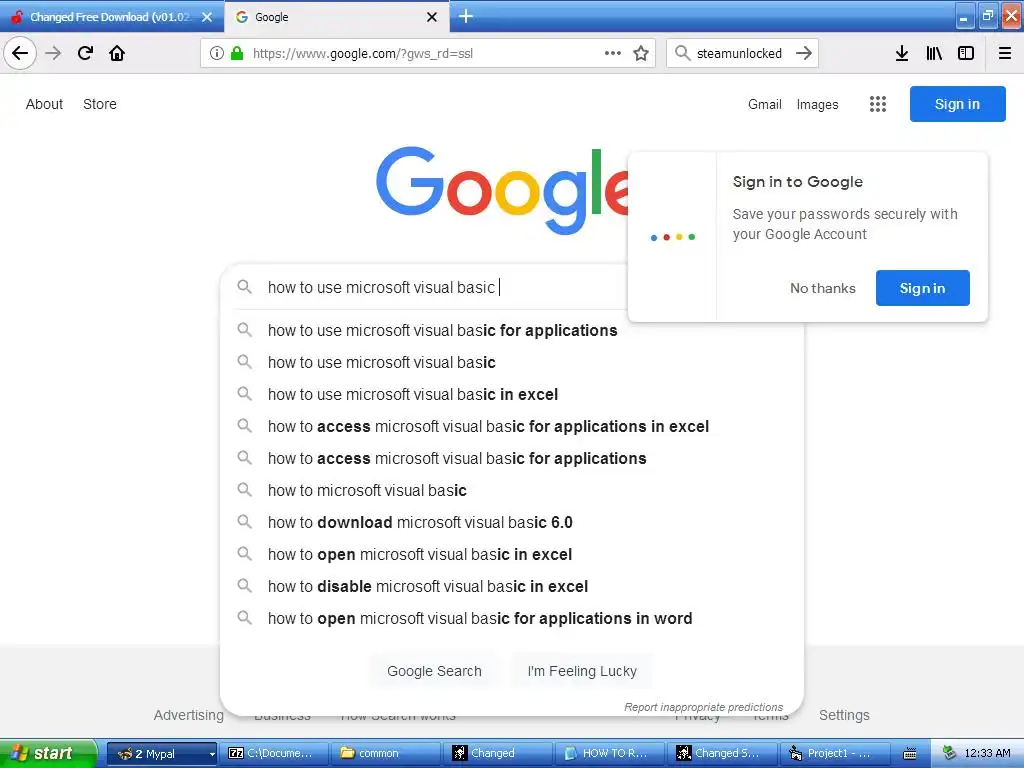Open the common folder taskbar item
The image size is (1024, 768).
385,753
